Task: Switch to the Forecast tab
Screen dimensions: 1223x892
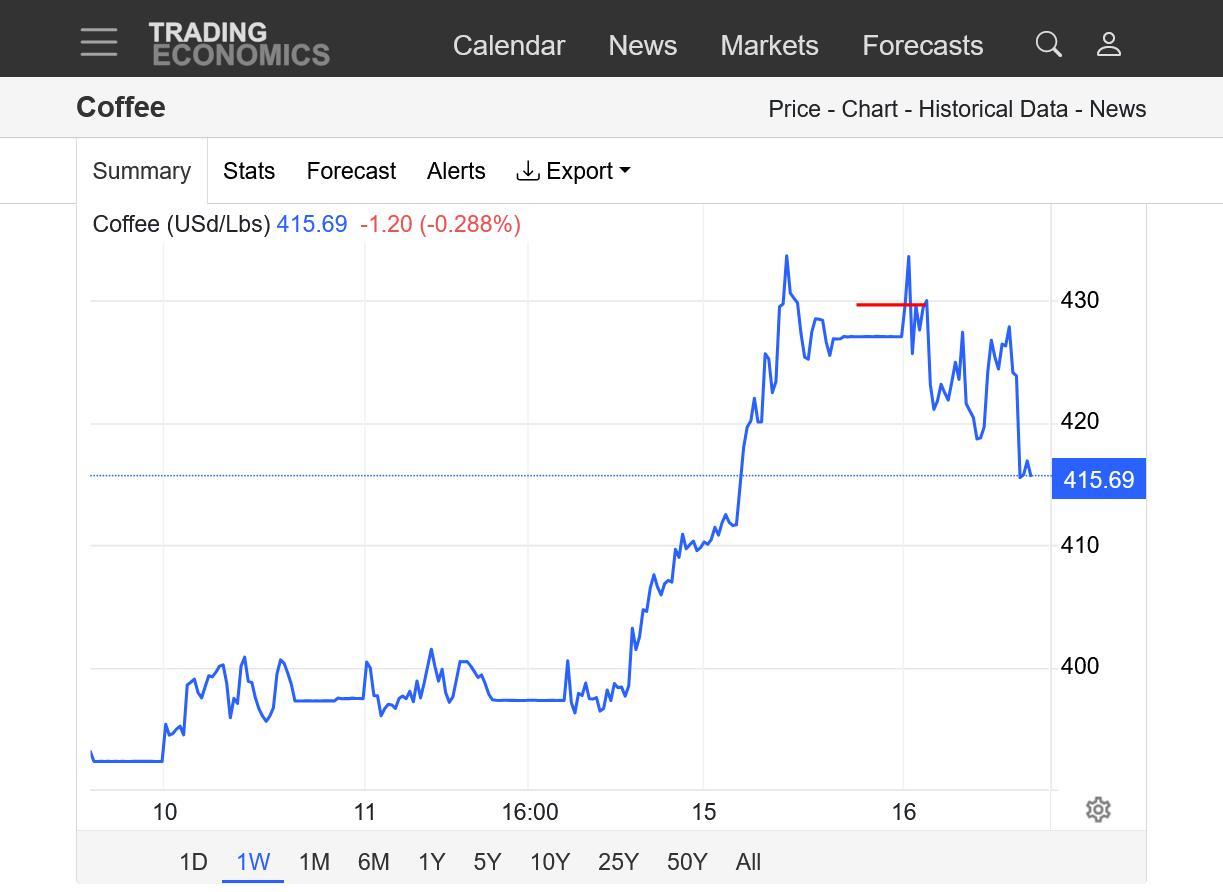Action: [351, 171]
